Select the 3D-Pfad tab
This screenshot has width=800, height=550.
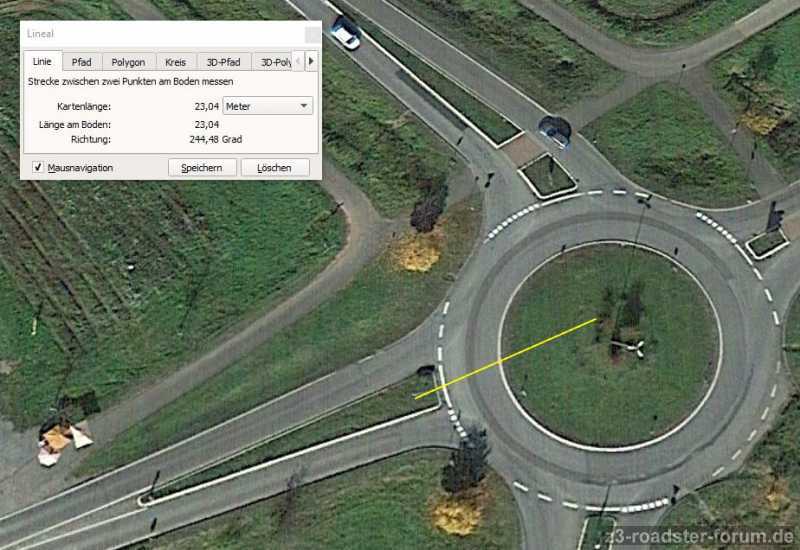(223, 62)
